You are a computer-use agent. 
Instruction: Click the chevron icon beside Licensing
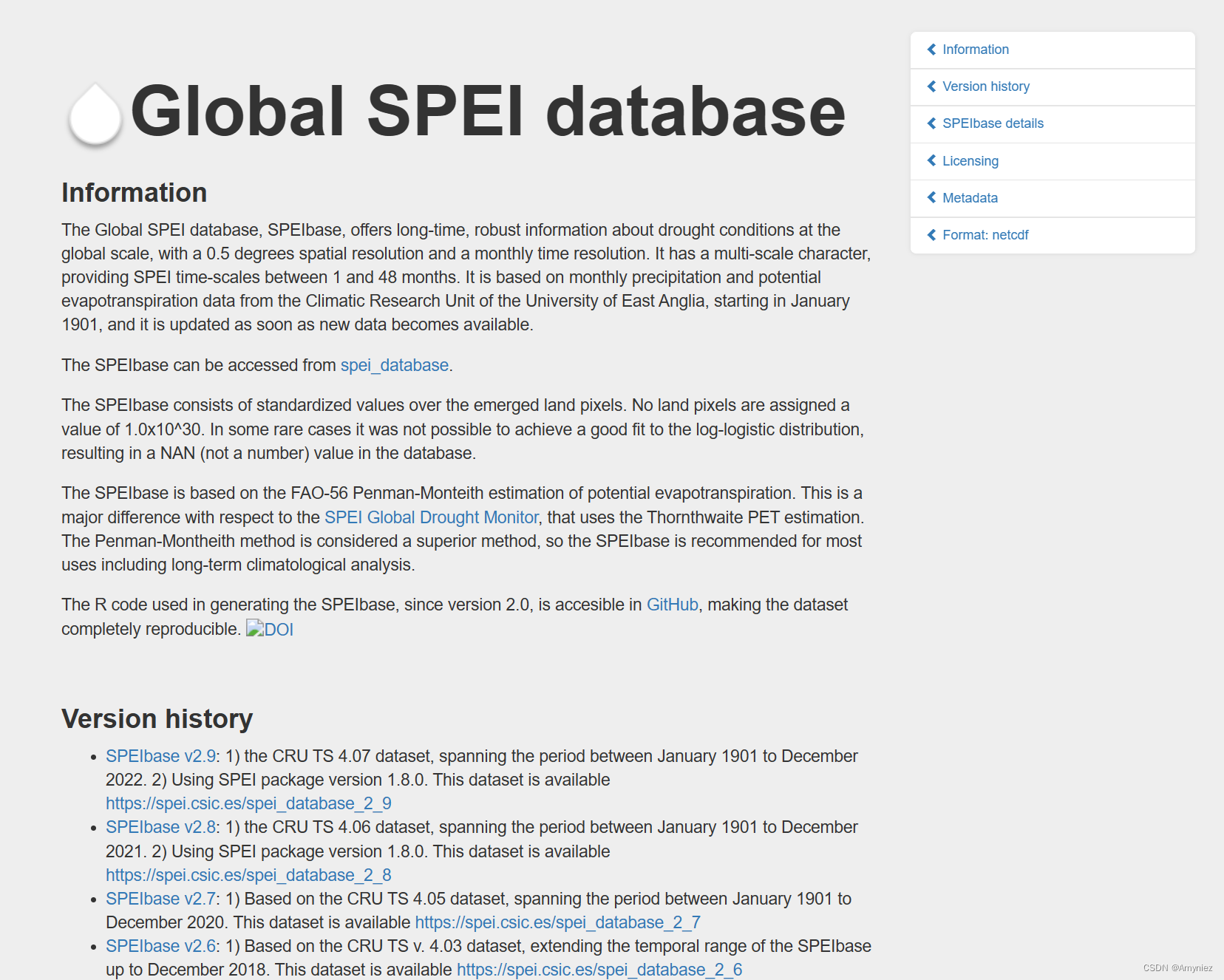click(931, 161)
